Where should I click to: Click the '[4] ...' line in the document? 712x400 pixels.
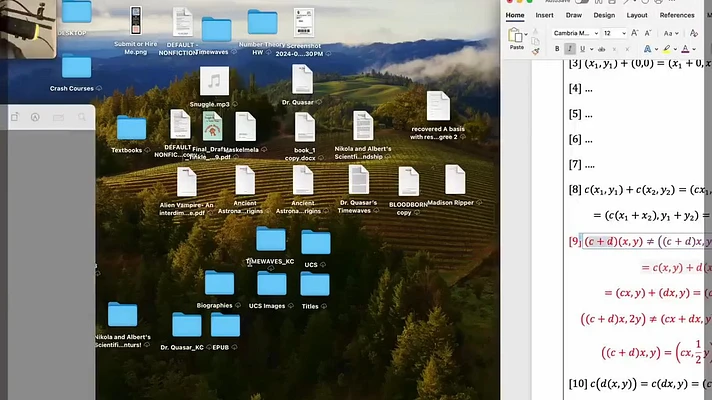pyautogui.click(x=581, y=88)
